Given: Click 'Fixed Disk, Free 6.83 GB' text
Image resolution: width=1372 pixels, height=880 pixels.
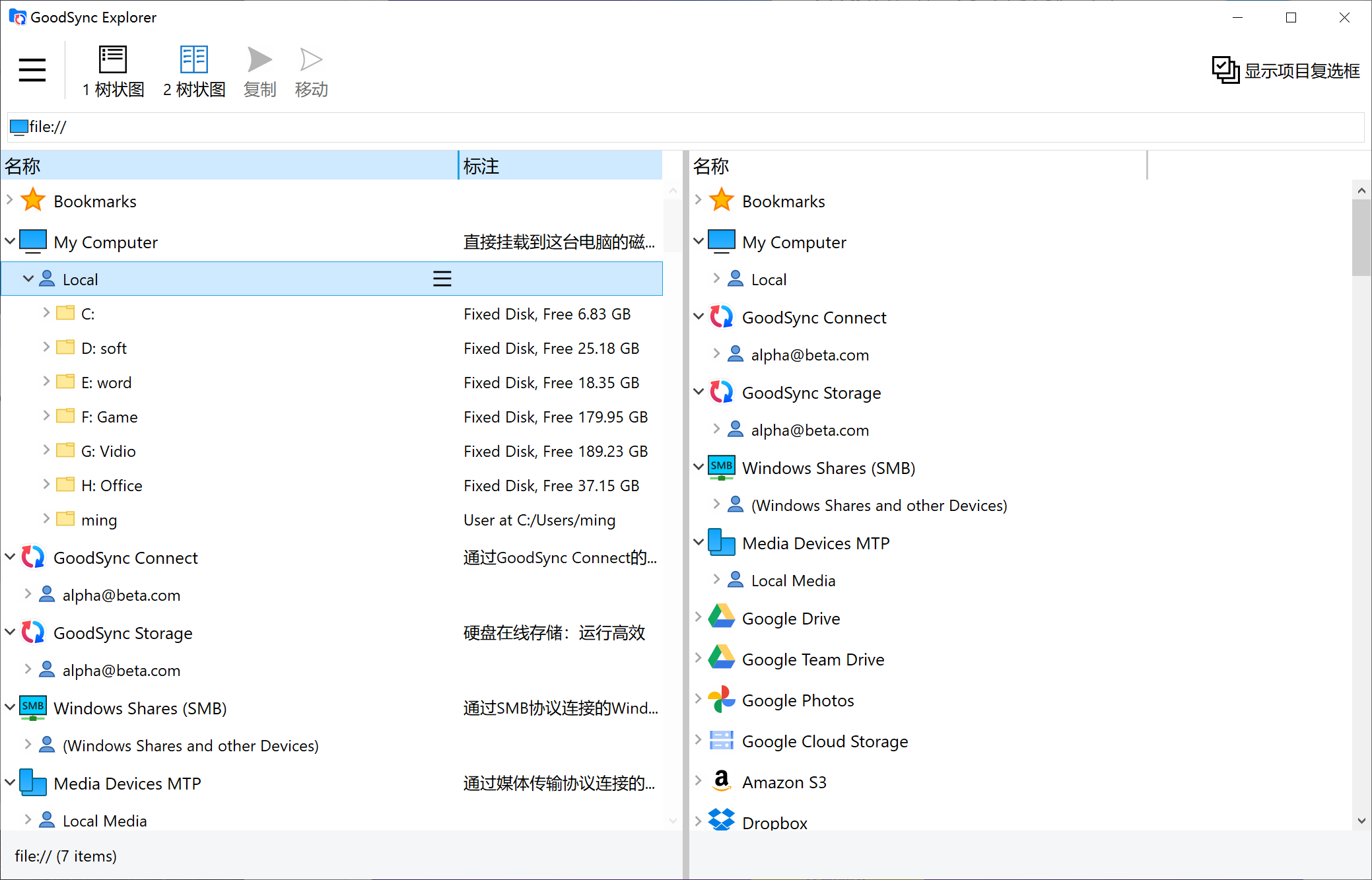Looking at the screenshot, I should pyautogui.click(x=547, y=314).
